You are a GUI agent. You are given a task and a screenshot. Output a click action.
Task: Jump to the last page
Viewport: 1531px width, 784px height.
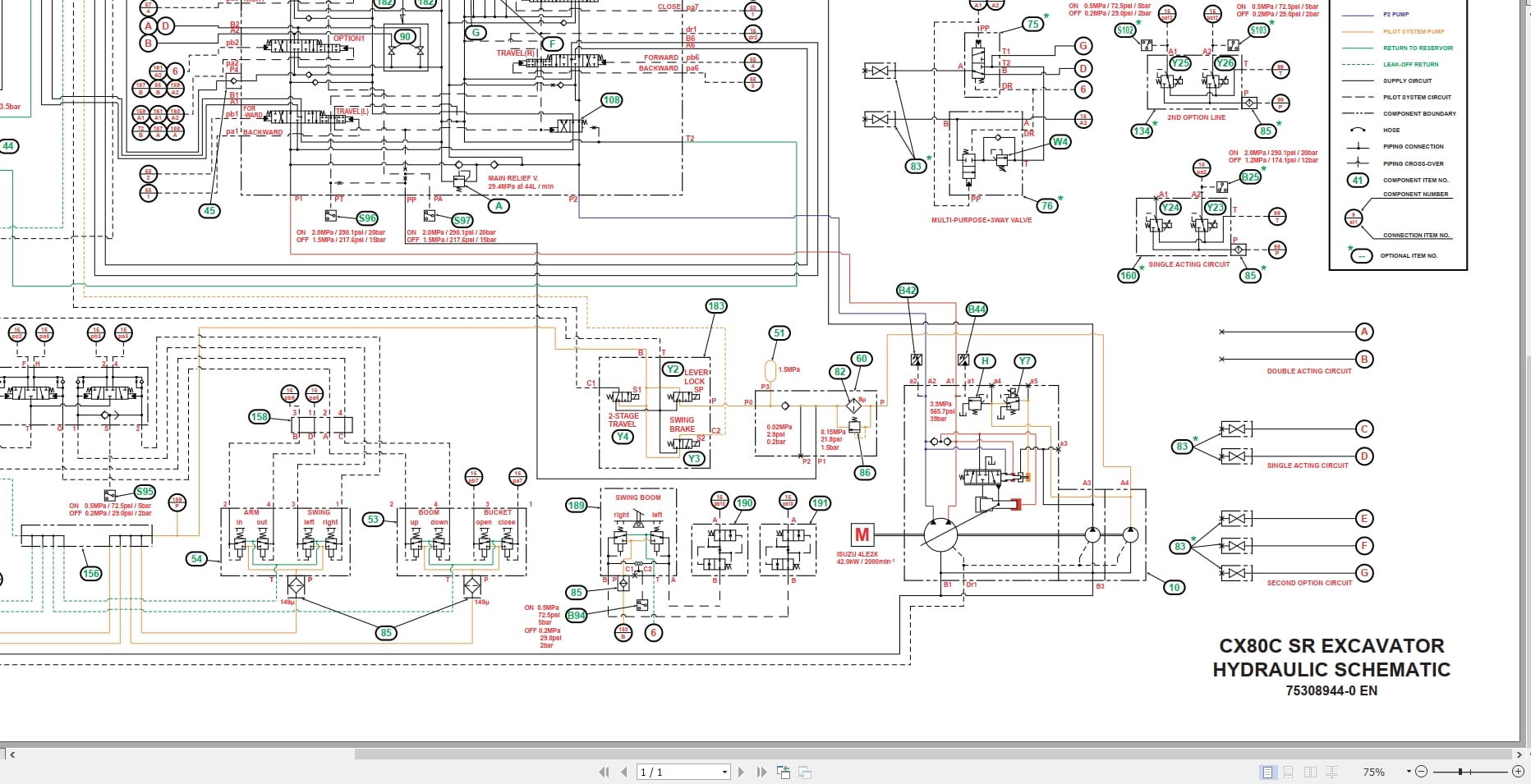point(761,772)
